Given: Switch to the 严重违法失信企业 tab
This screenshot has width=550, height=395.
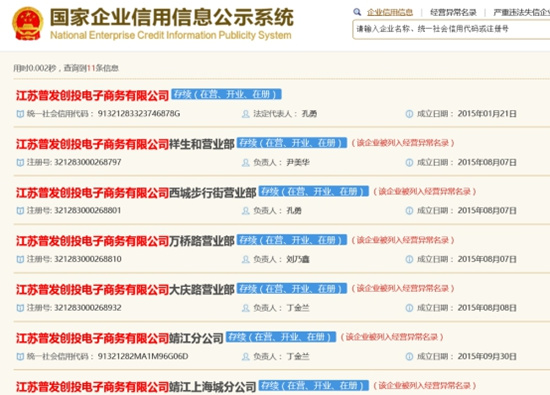Looking at the screenshot, I should 521,13.
